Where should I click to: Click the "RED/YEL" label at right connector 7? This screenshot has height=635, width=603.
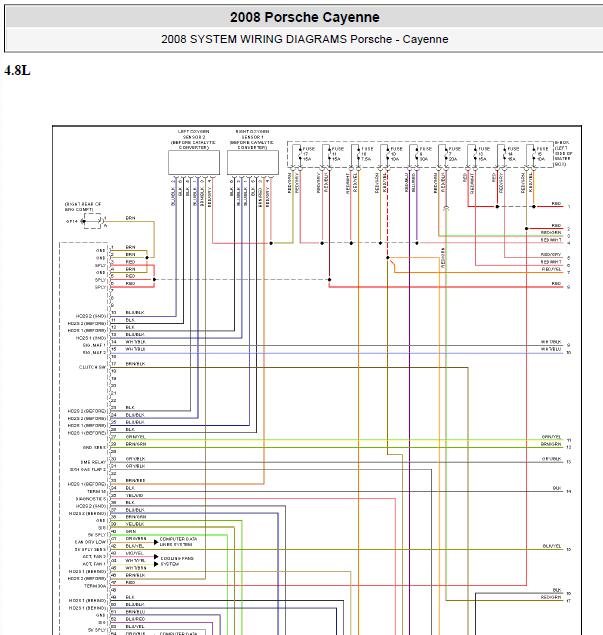pos(552,269)
